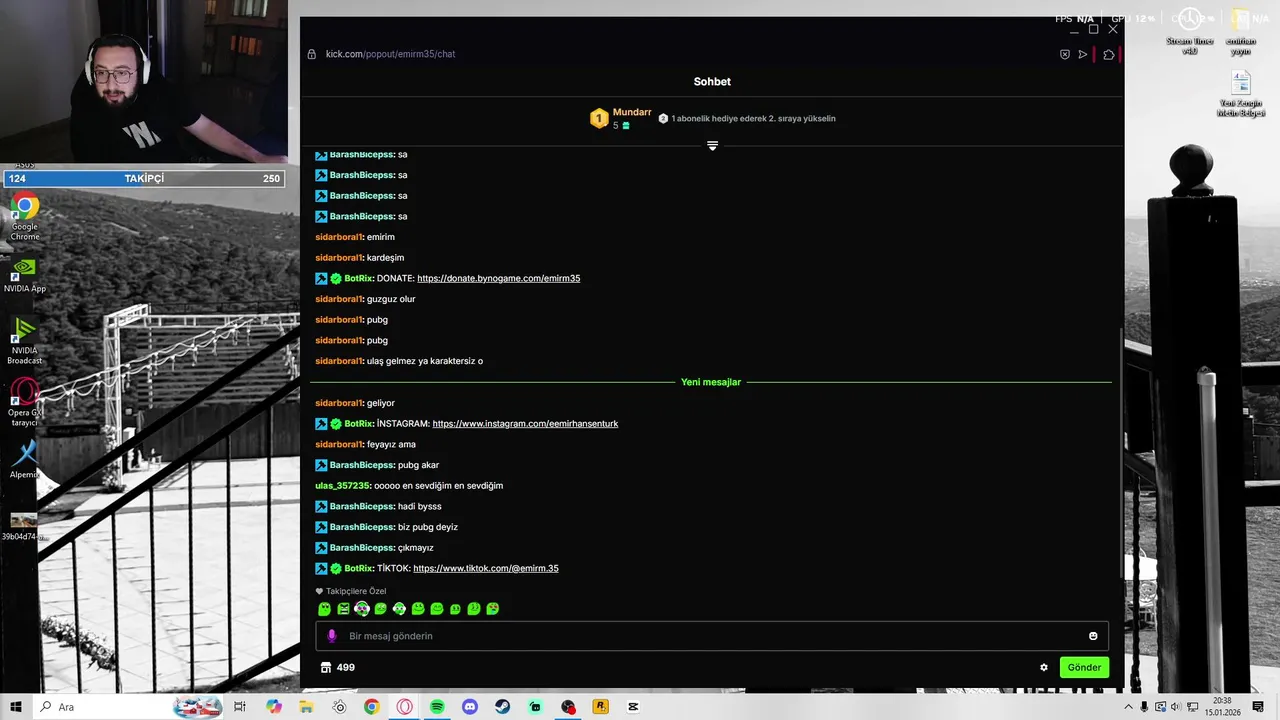
Task: Open the notification center icon
Action: 1259,707
